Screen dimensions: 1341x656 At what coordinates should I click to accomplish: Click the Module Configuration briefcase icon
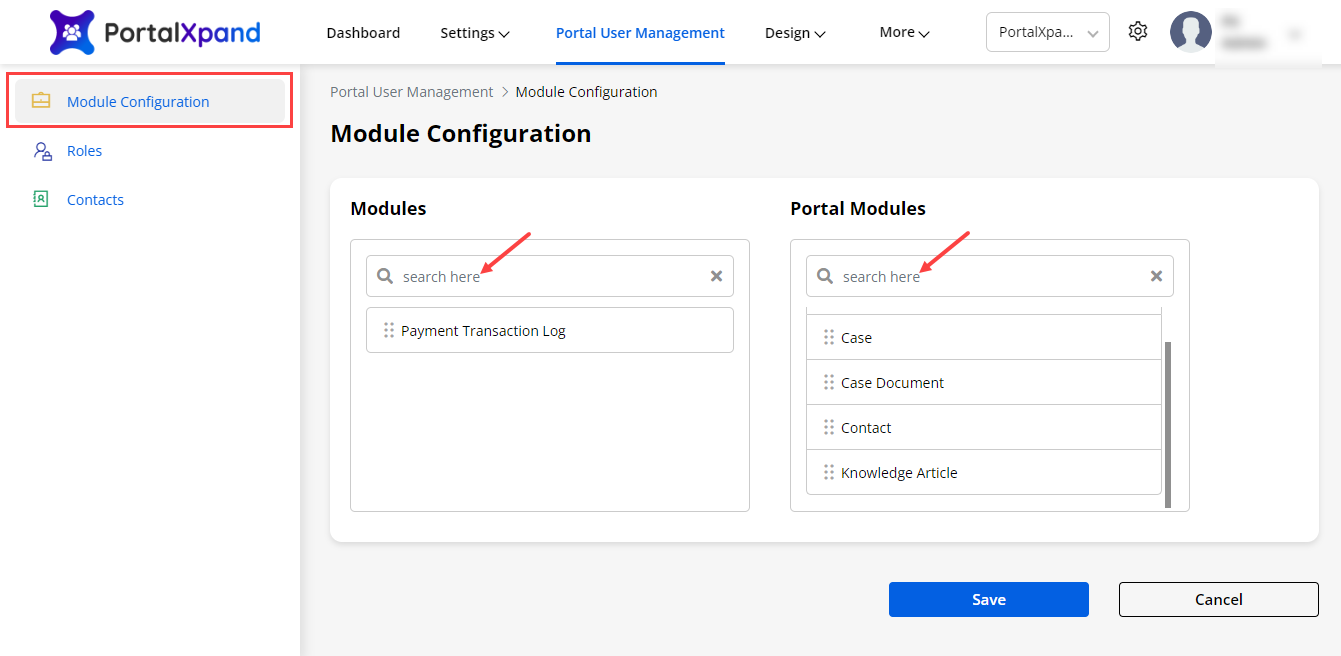click(x=41, y=101)
